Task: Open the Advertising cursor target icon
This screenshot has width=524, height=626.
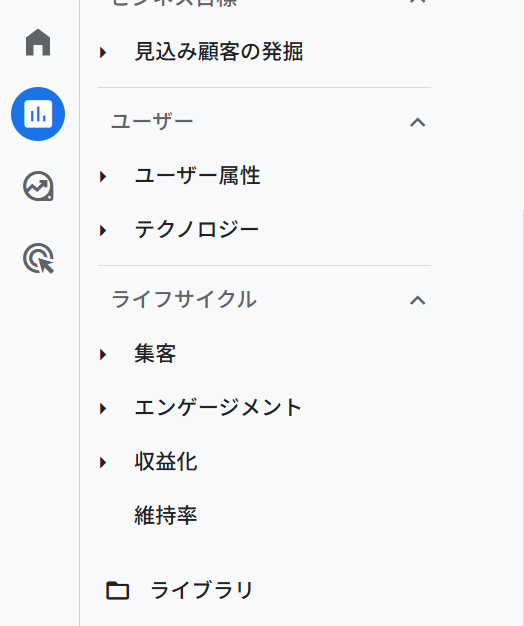Action: click(x=38, y=259)
